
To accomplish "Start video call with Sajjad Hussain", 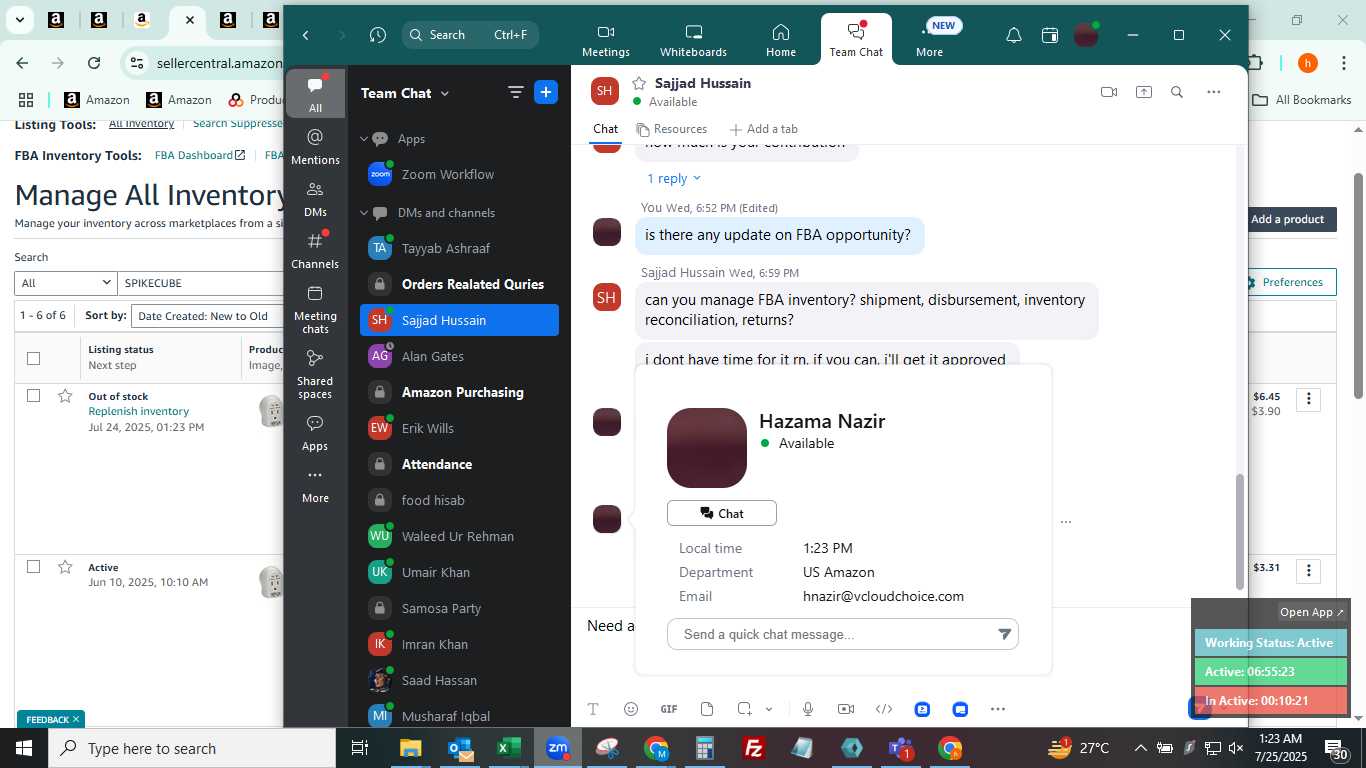I will pyautogui.click(x=1108, y=92).
